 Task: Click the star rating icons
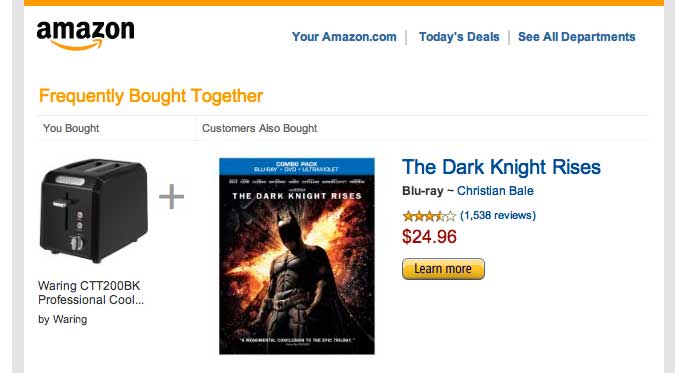(x=429, y=216)
